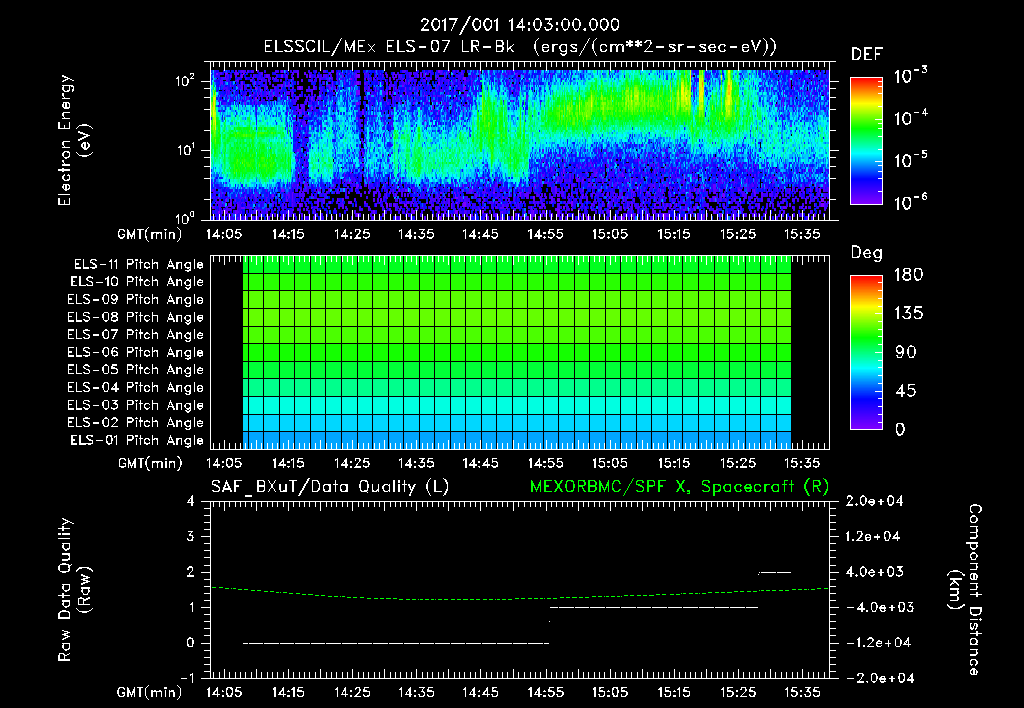
Task: Click the 14:55 label under spectrogram panel
Action: [x=545, y=234]
